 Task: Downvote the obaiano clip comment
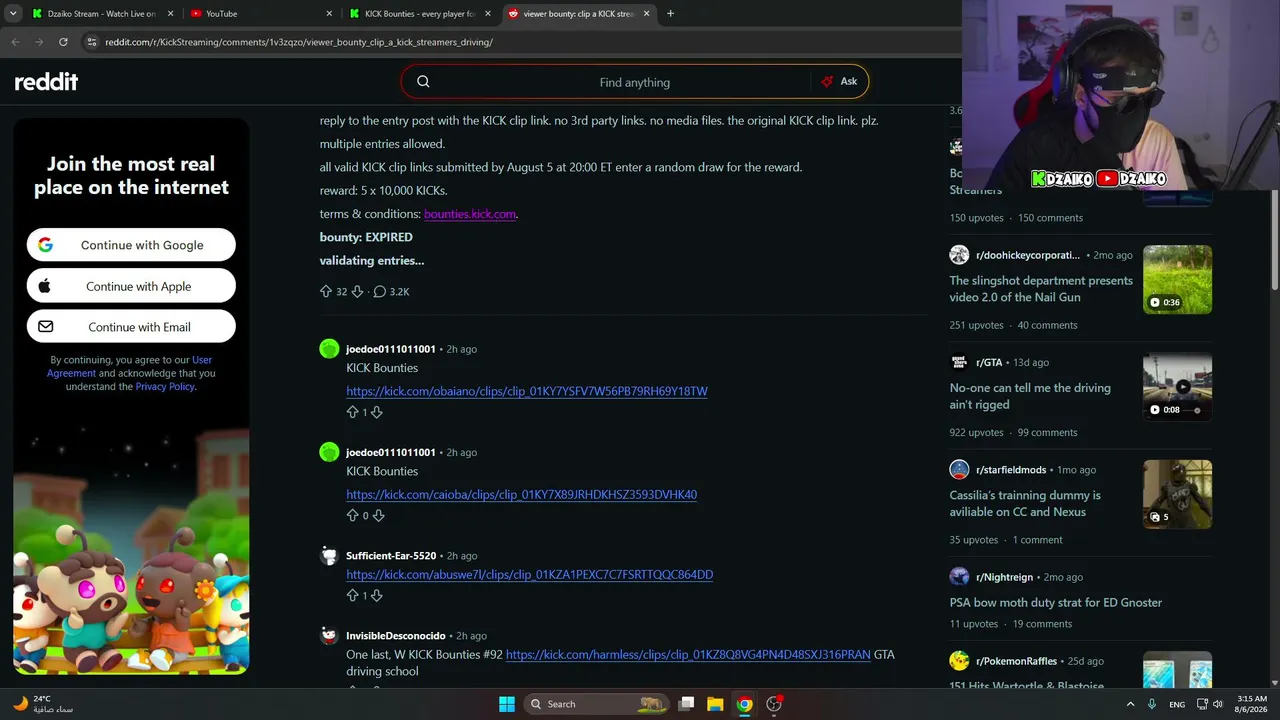point(377,412)
